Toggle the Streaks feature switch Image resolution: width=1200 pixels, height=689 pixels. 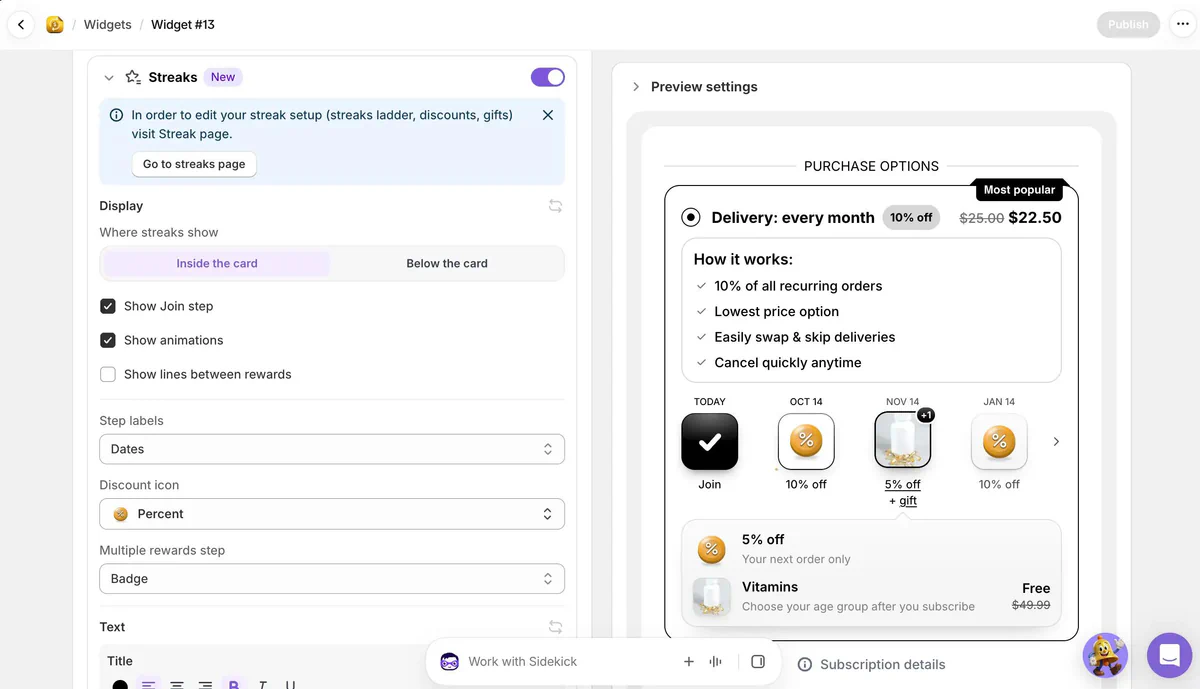(548, 77)
